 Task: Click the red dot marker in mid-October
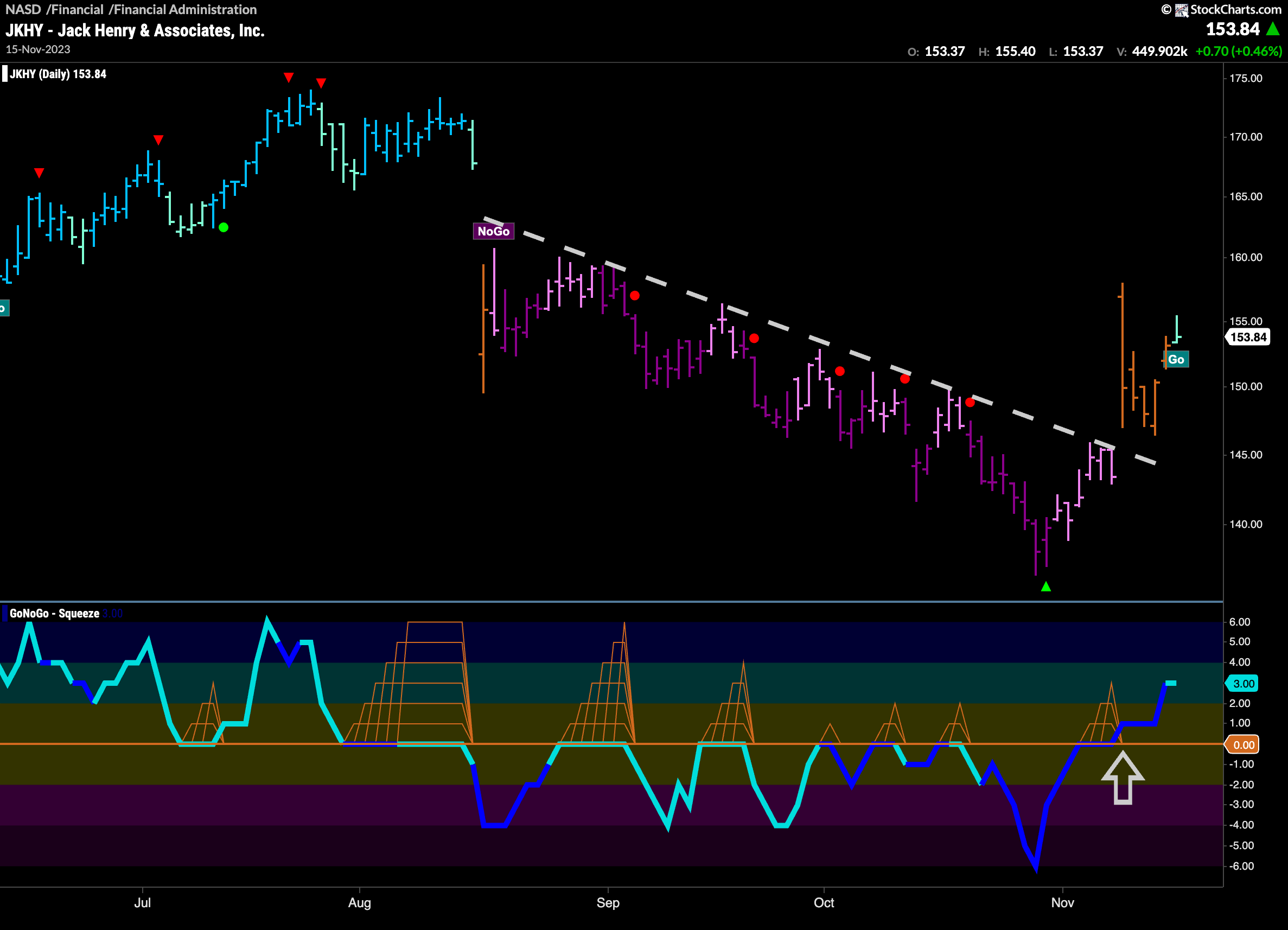pyautogui.click(x=904, y=379)
